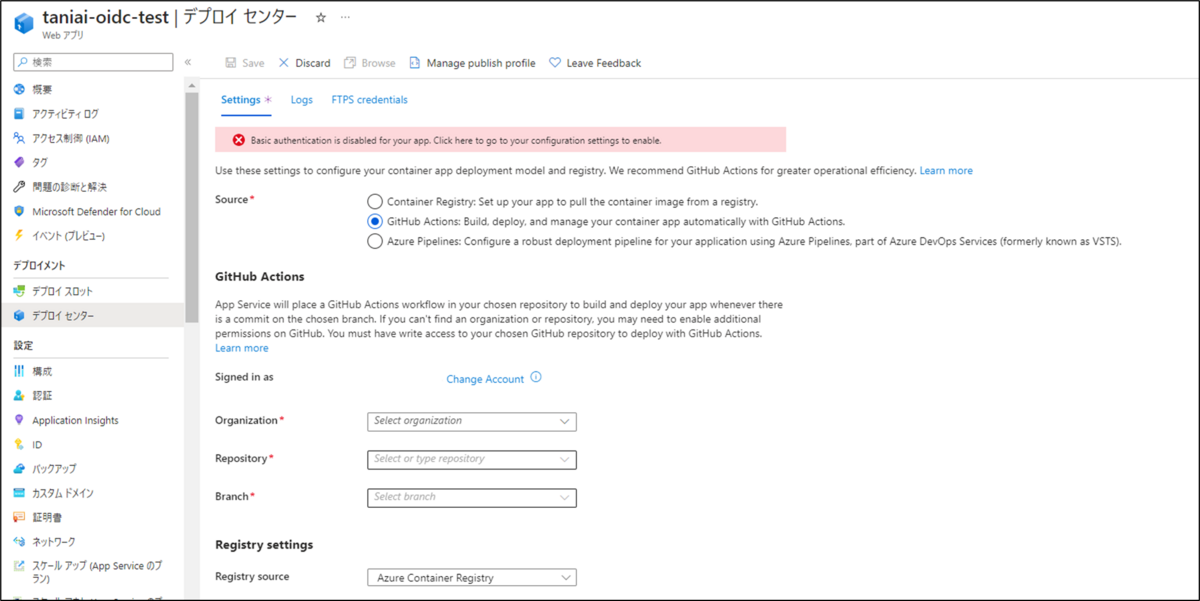Click info icon beside Change Account
The image size is (1200, 601).
536,378
